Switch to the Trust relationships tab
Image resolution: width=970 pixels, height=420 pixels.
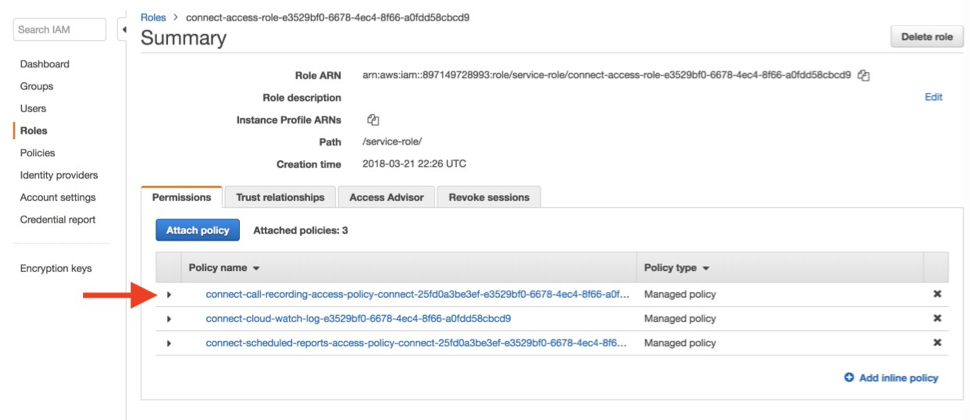[x=280, y=197]
